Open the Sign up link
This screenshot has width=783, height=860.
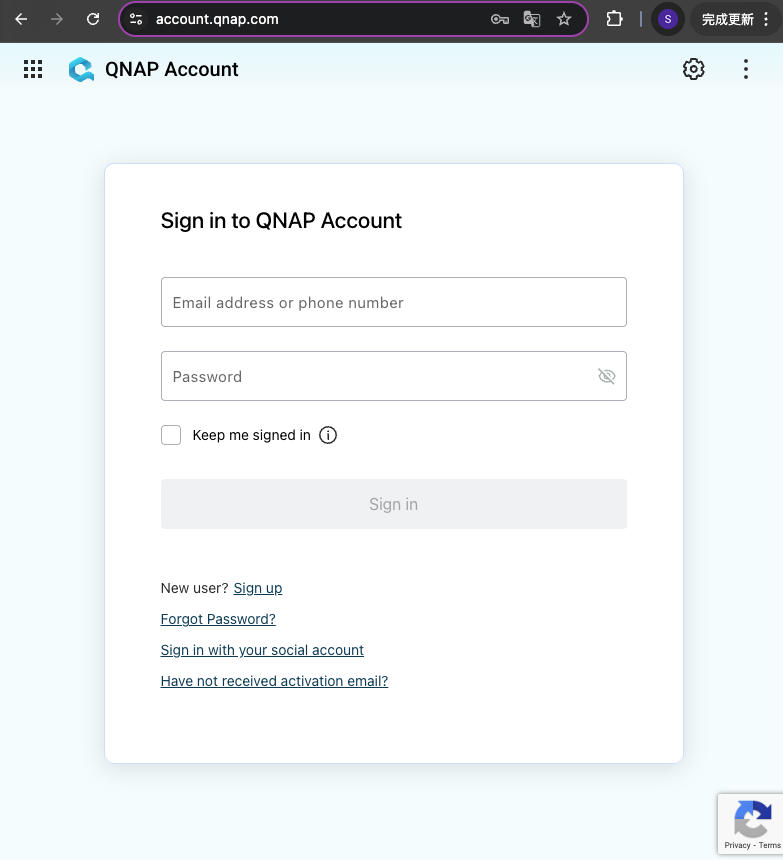click(258, 588)
